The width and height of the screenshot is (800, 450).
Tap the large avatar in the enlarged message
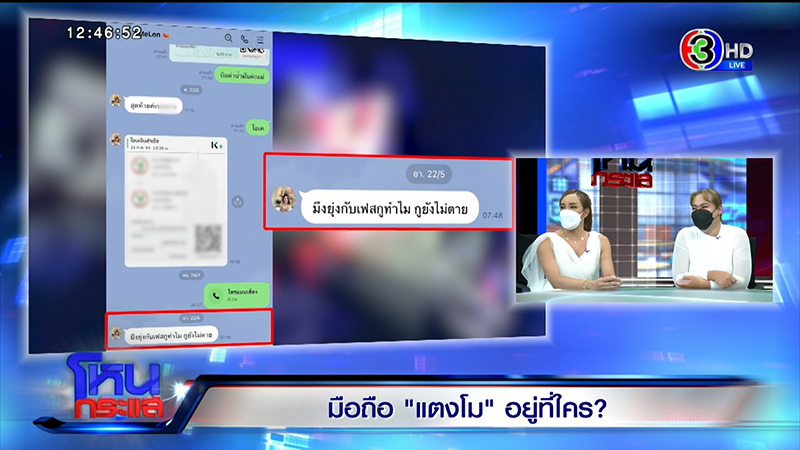coord(284,199)
